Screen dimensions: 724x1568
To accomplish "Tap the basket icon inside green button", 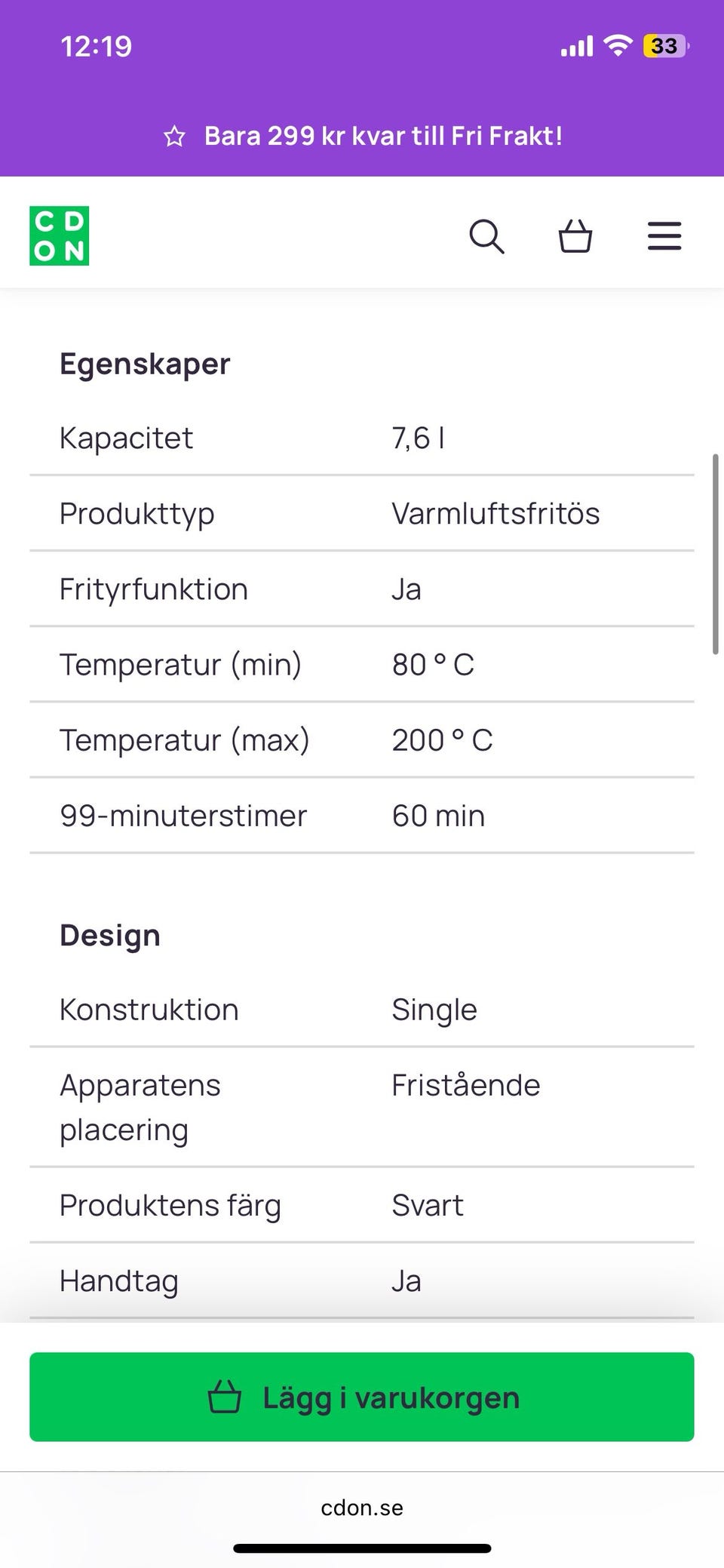I will 224,1397.
